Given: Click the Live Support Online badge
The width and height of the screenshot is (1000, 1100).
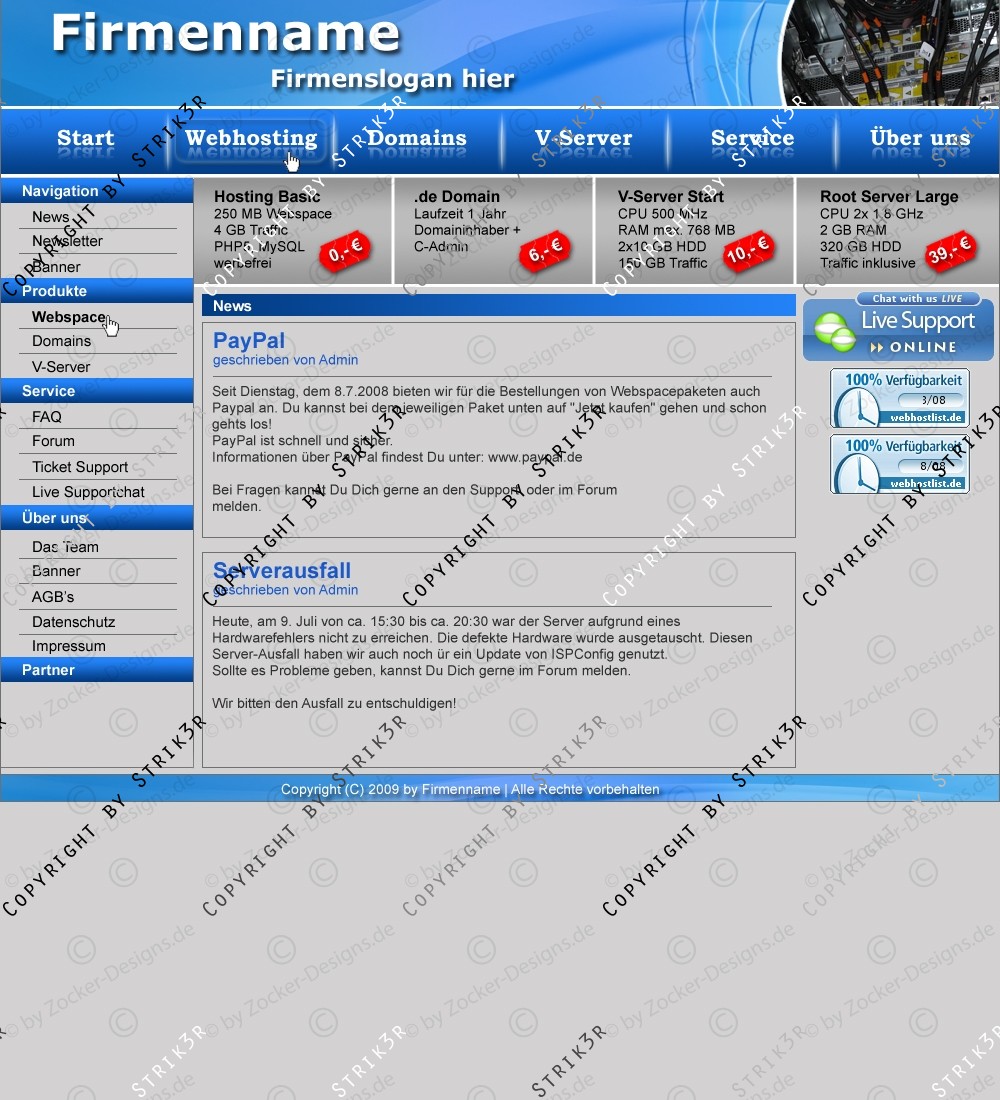Looking at the screenshot, I should pos(898,327).
